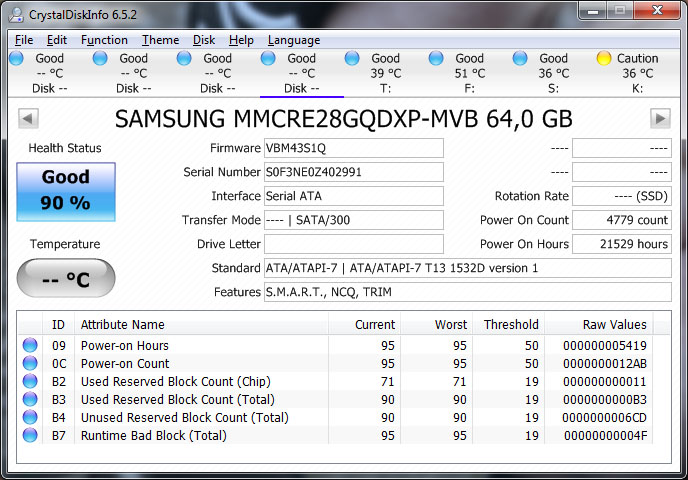Click the Worst column header
This screenshot has height=480, width=688.
(x=436, y=325)
